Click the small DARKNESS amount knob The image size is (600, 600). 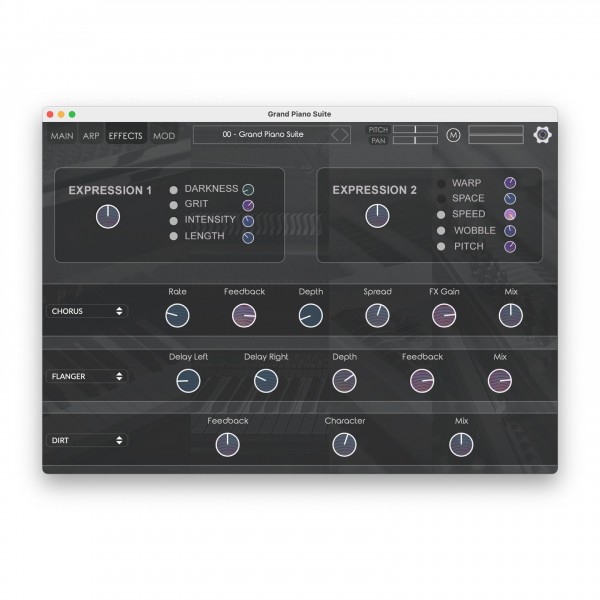248,189
